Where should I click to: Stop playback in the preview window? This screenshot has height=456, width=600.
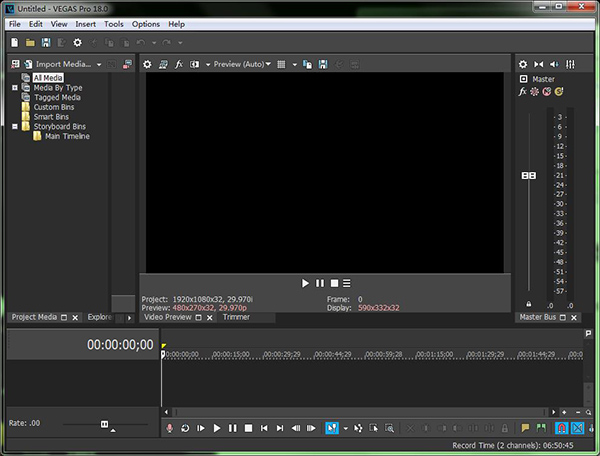point(334,283)
